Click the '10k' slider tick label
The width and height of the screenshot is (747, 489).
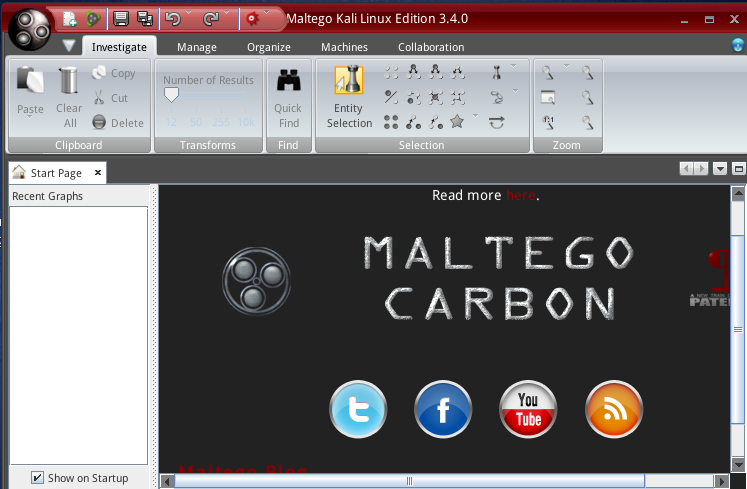[x=246, y=122]
